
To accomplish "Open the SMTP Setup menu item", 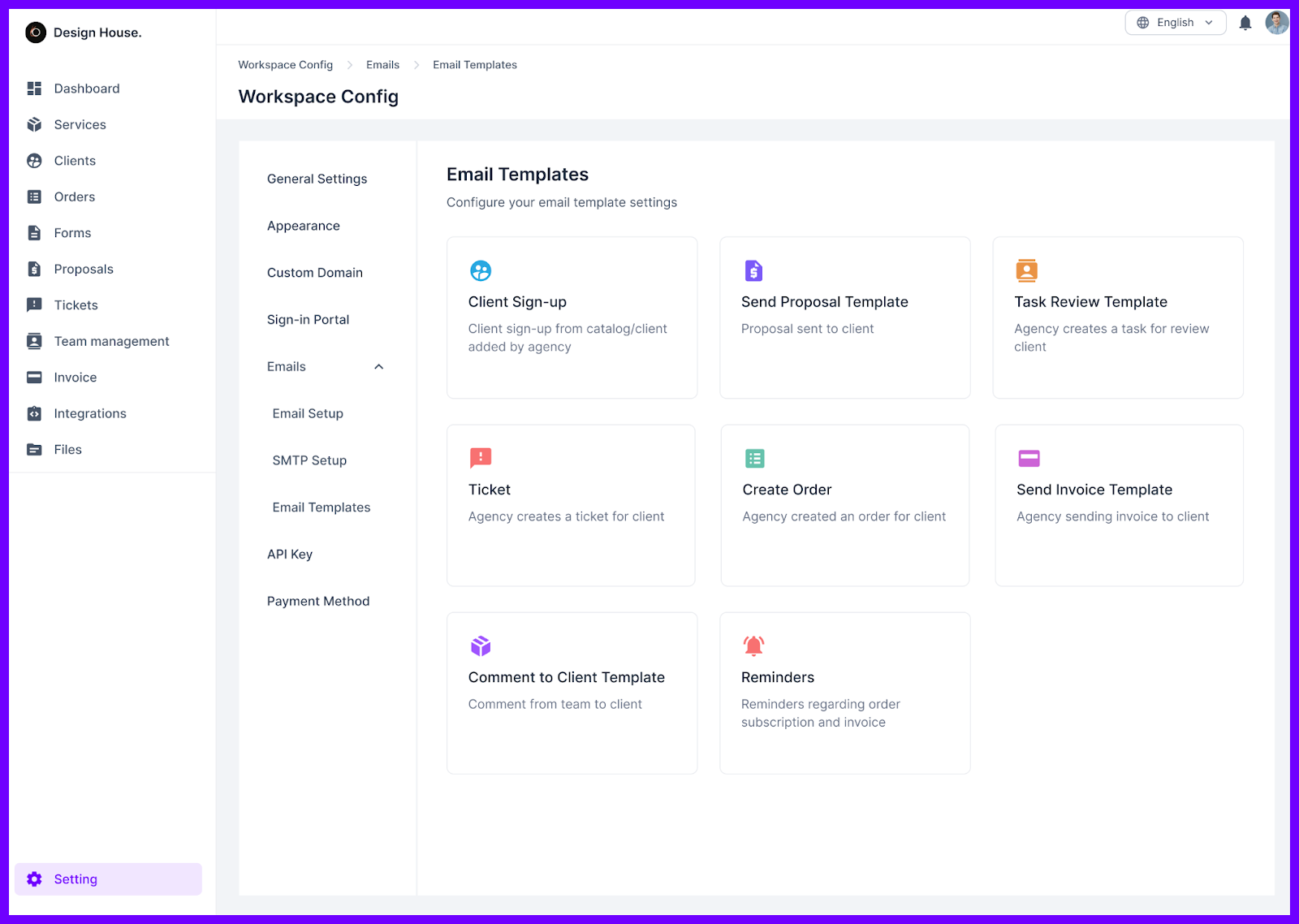I will (309, 460).
